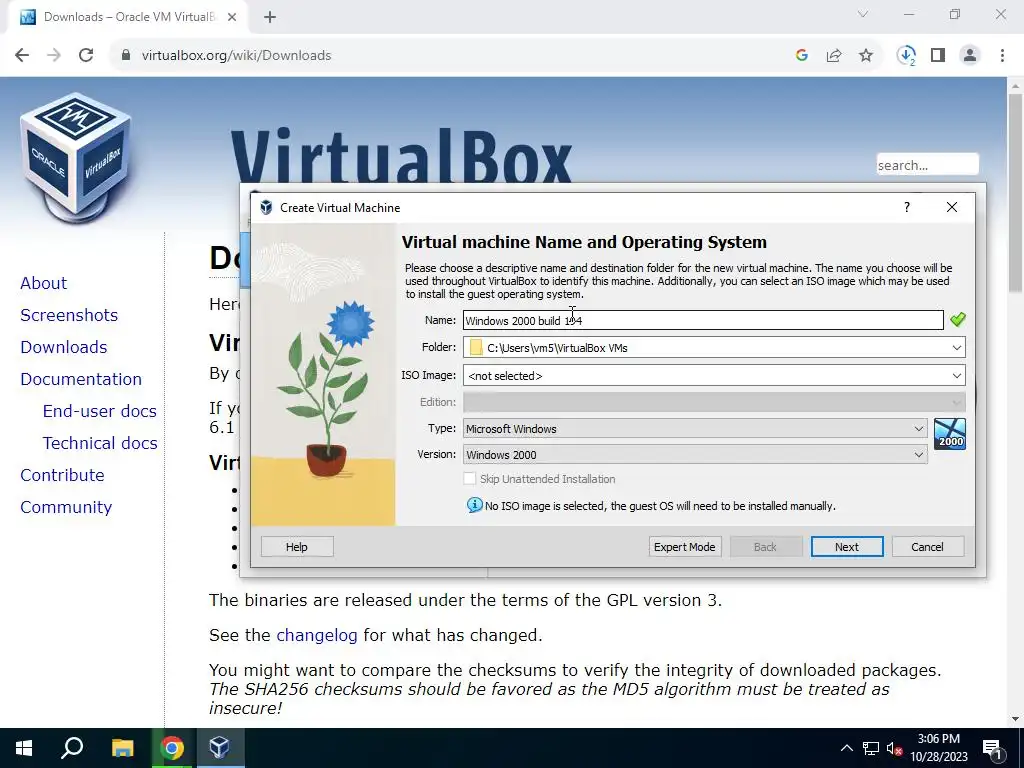Expand Chrome tab search chevron
This screenshot has height=768, width=1024.
point(863,14)
